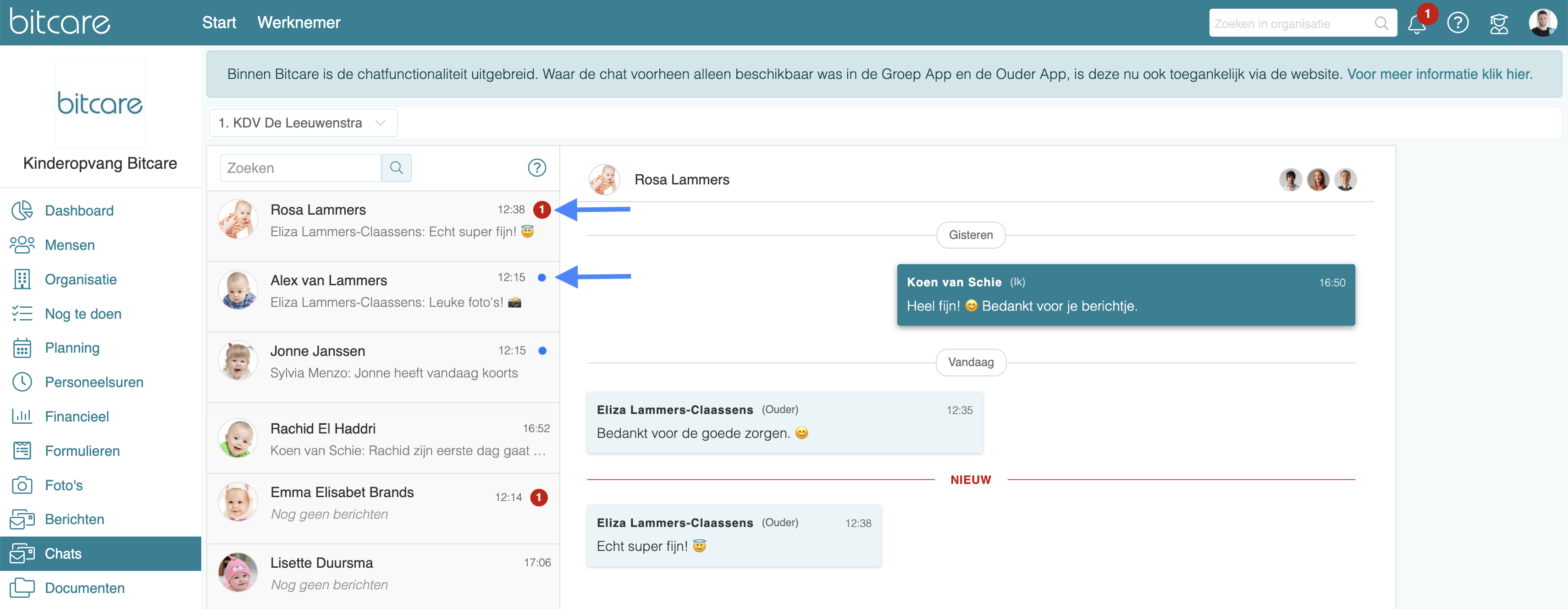Click Rosa Lammers avatar in chat header

(x=604, y=180)
